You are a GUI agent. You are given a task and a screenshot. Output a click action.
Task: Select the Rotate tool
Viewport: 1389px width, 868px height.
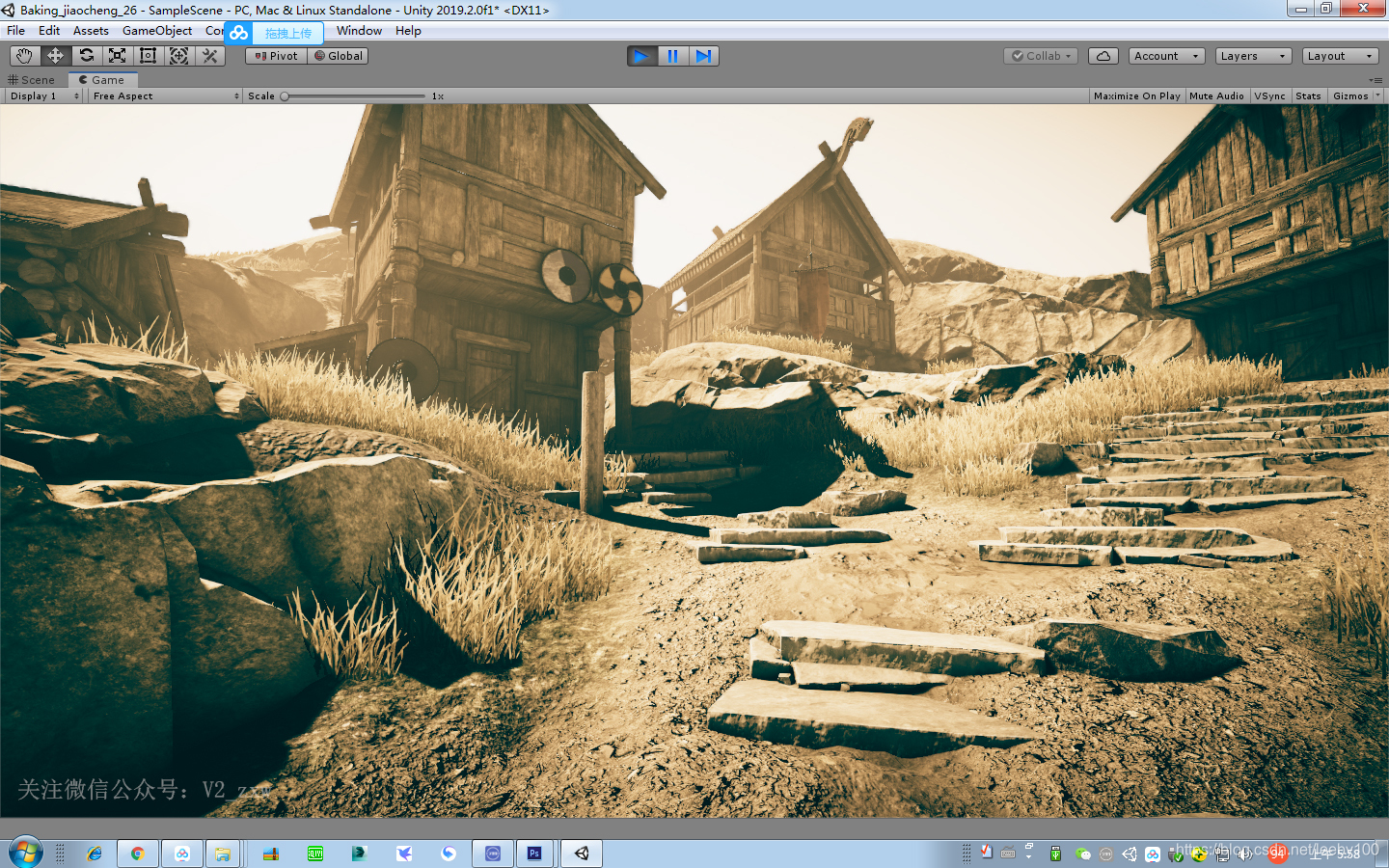tap(86, 56)
